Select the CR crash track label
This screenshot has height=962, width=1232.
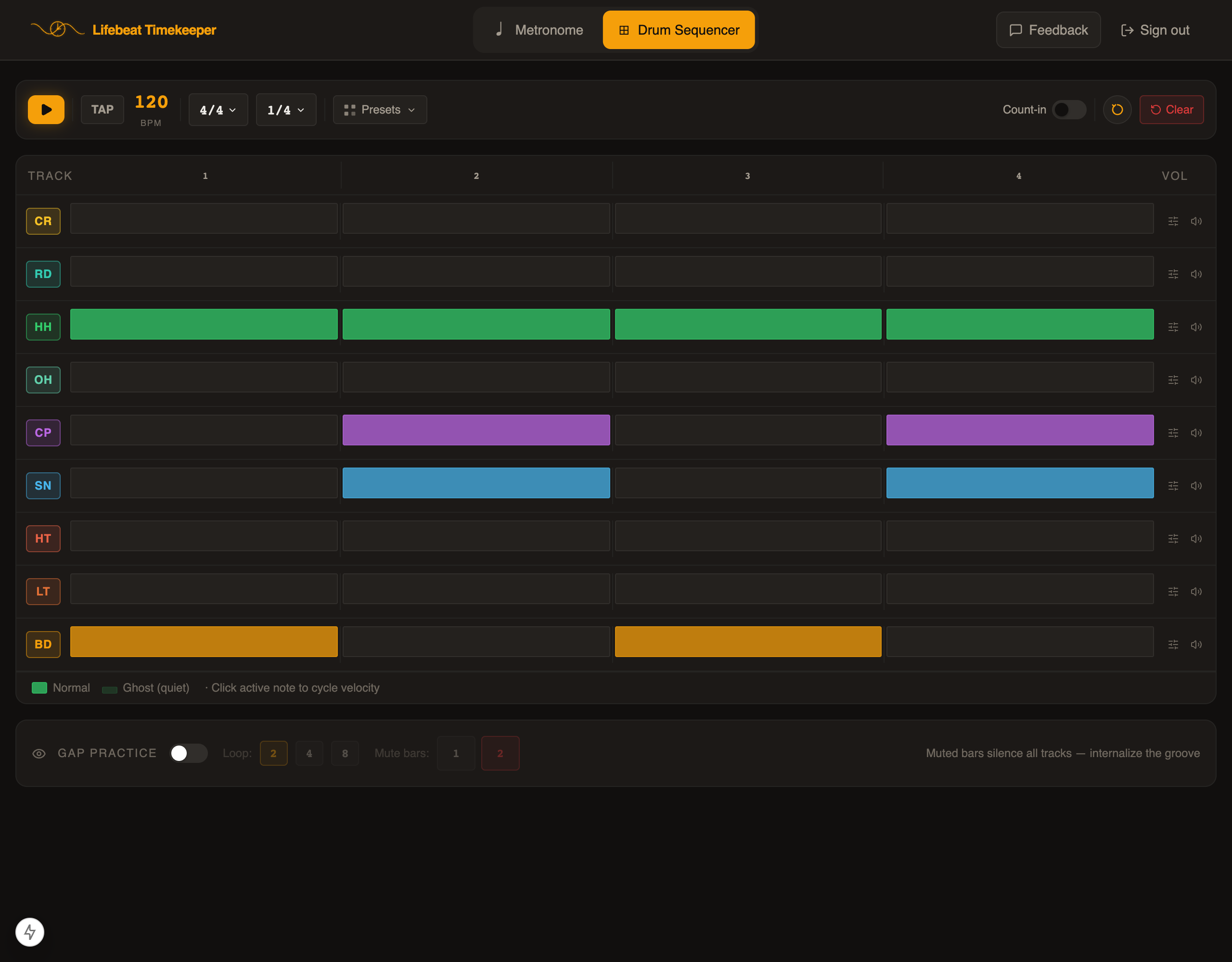point(43,221)
